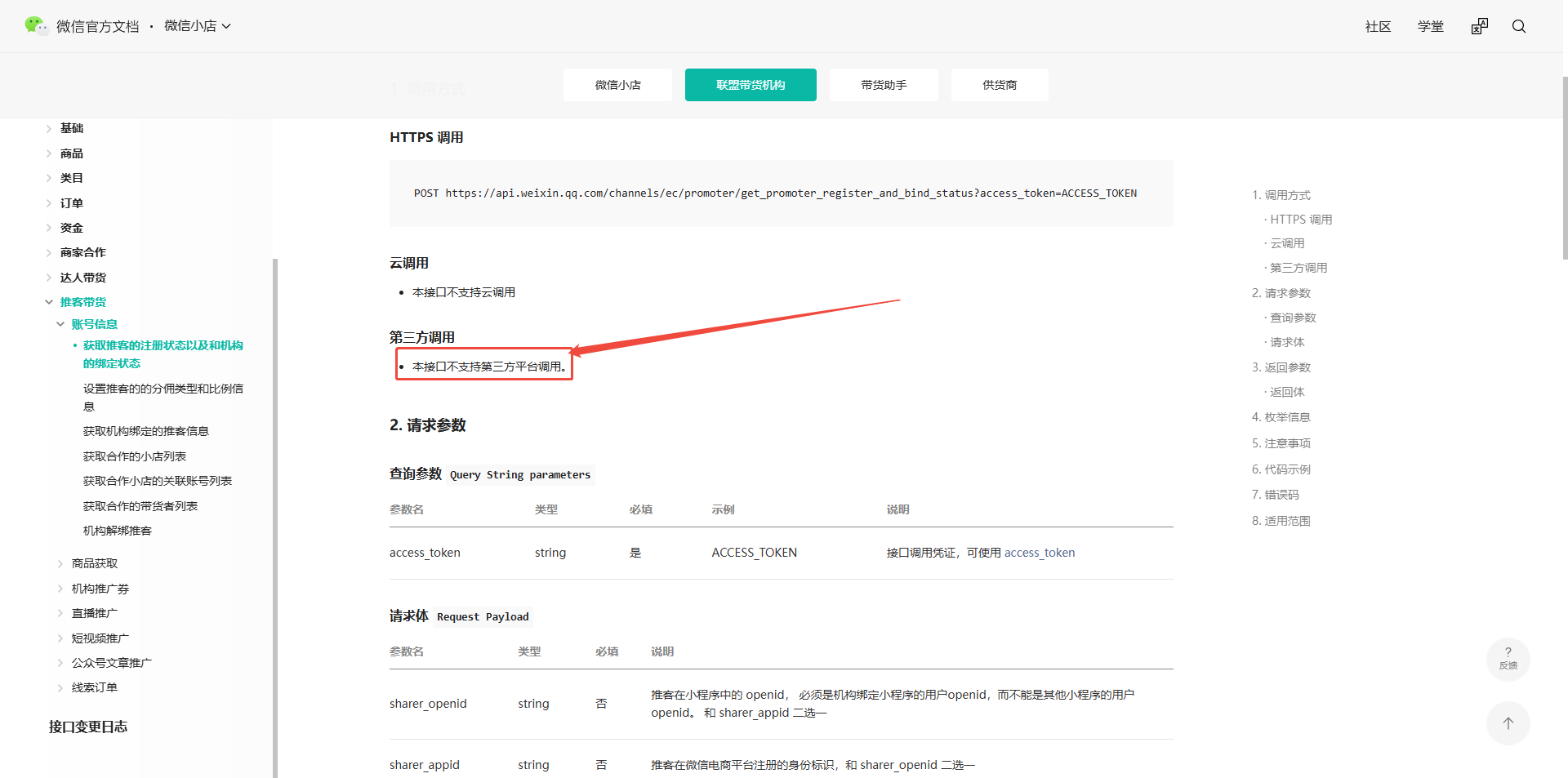Click the language switch icon
Screen dimensions: 1568x778
pyautogui.click(x=1480, y=26)
